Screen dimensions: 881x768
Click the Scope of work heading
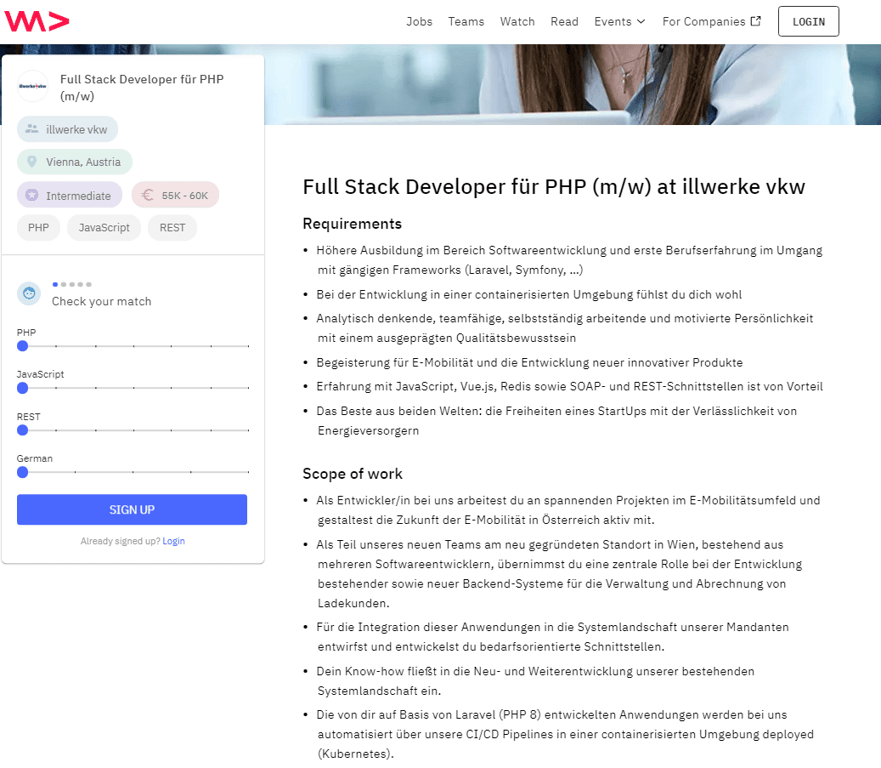(353, 474)
